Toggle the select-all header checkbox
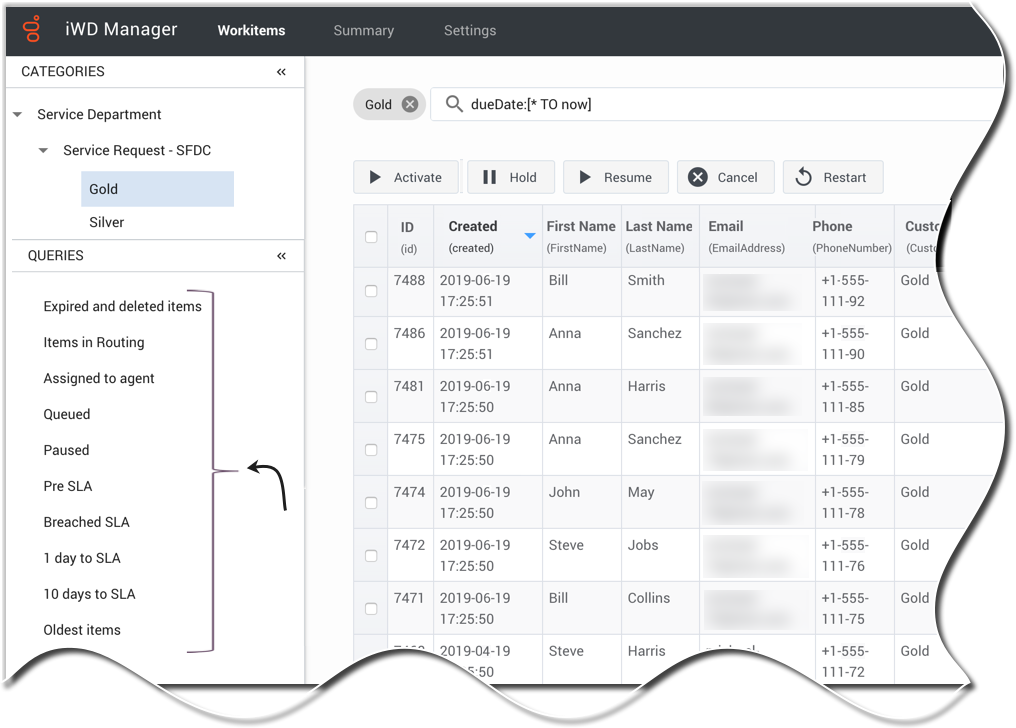The height and width of the screenshot is (728, 1016). coord(371,237)
